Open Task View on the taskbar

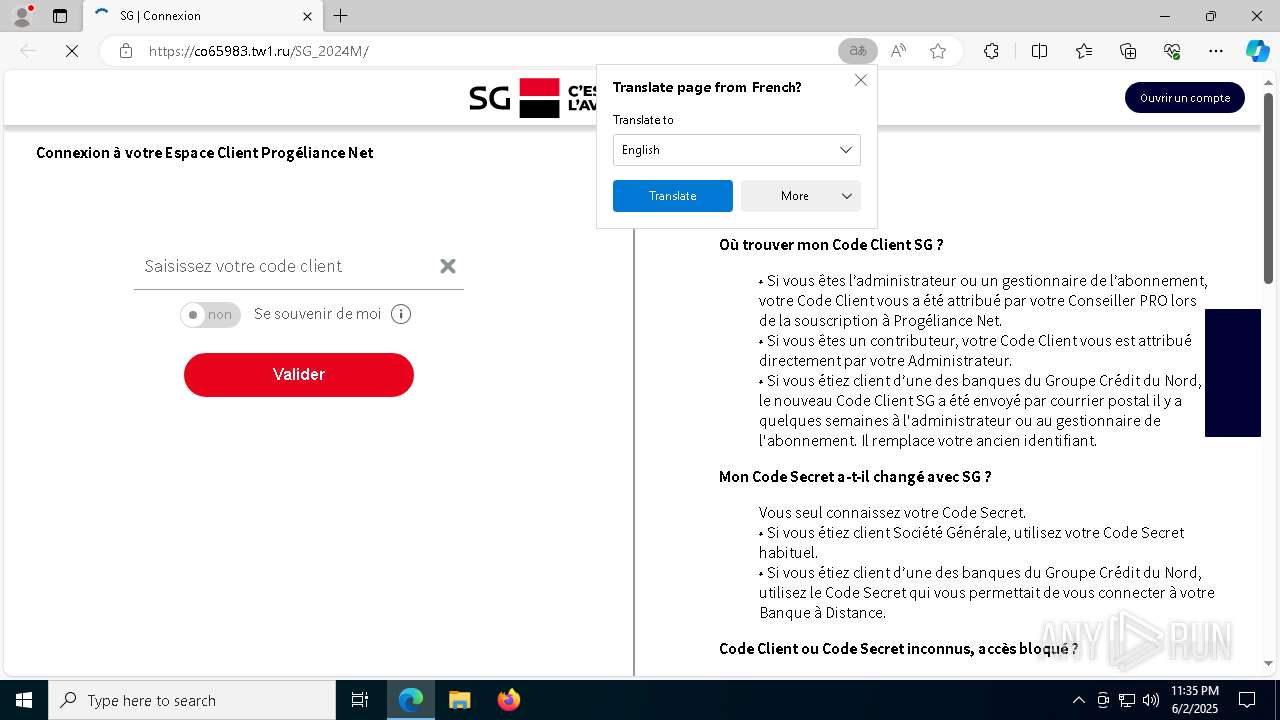click(360, 700)
